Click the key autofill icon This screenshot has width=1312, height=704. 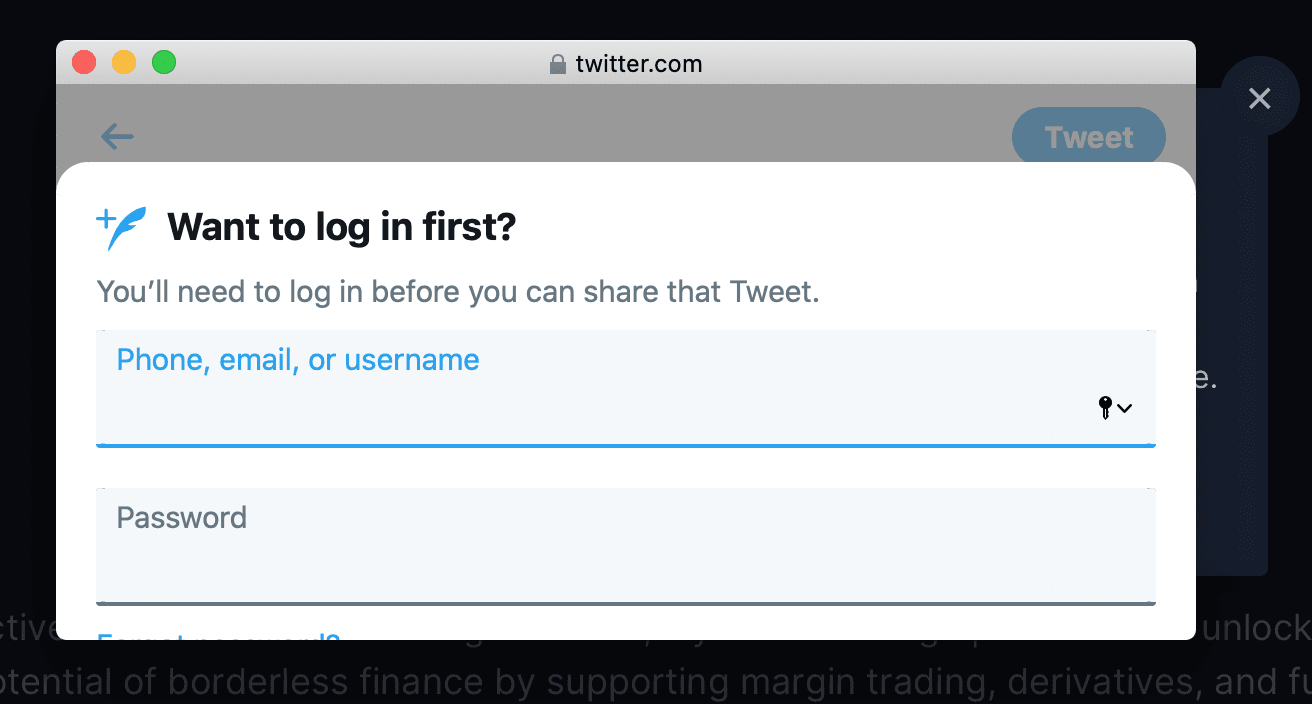coord(1105,407)
